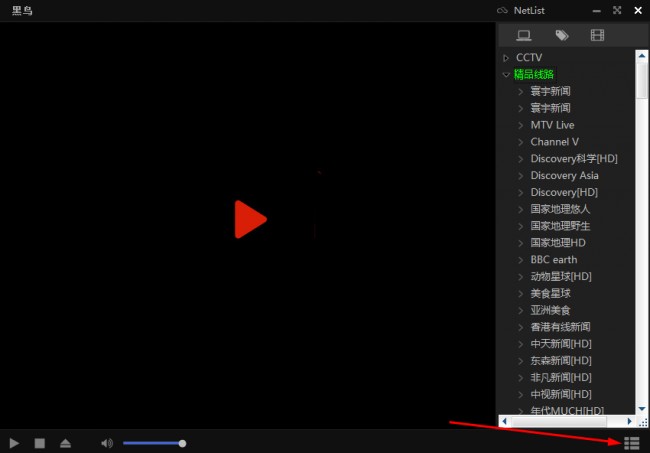
Task: Select the CCTV category
Action: [529, 57]
